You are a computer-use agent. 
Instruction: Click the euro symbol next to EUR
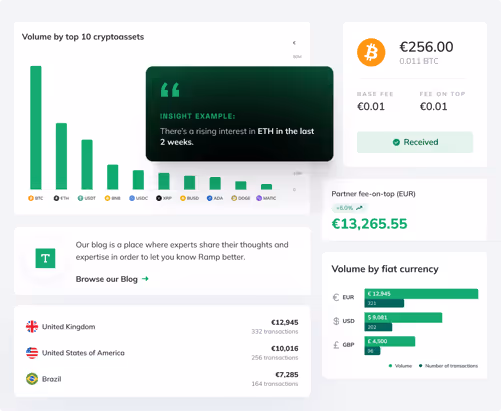click(336, 297)
